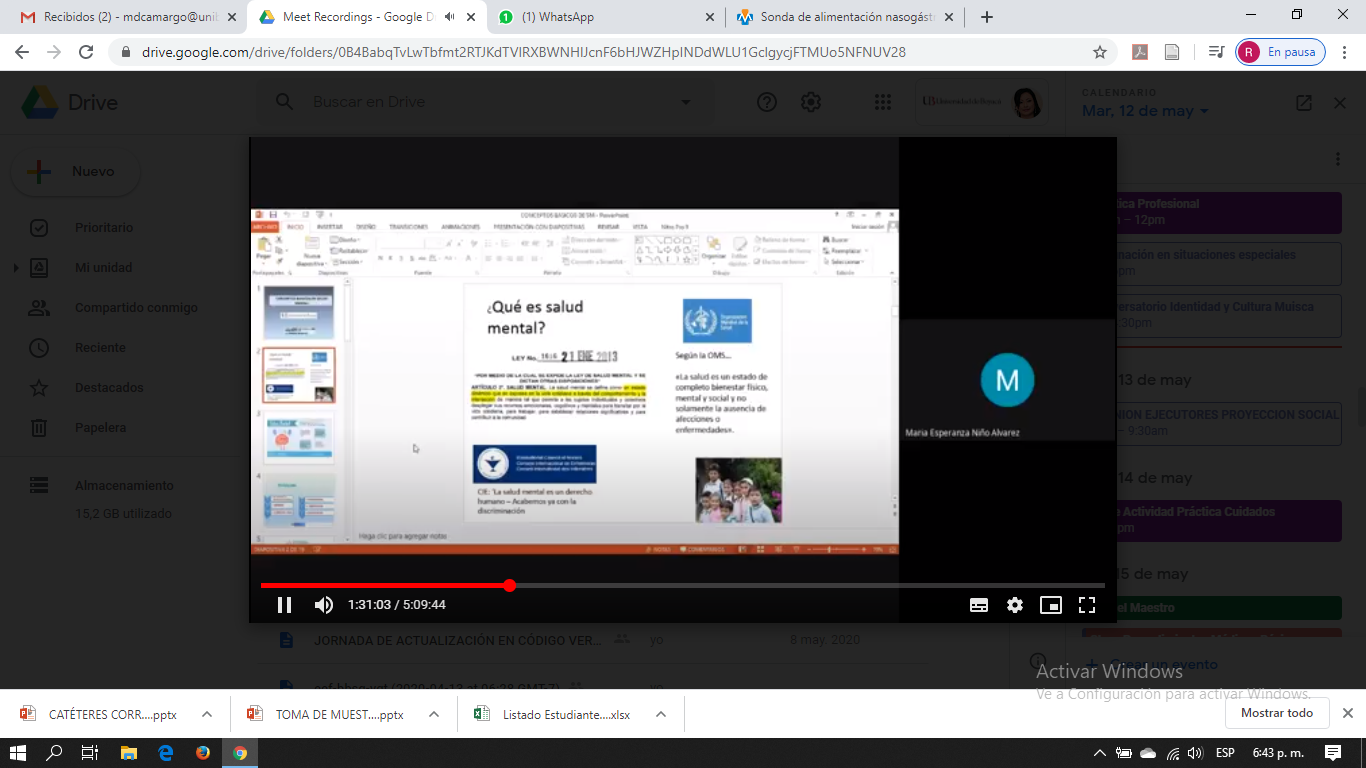Mute the video volume
This screenshot has width=1366, height=768.
pyautogui.click(x=324, y=605)
